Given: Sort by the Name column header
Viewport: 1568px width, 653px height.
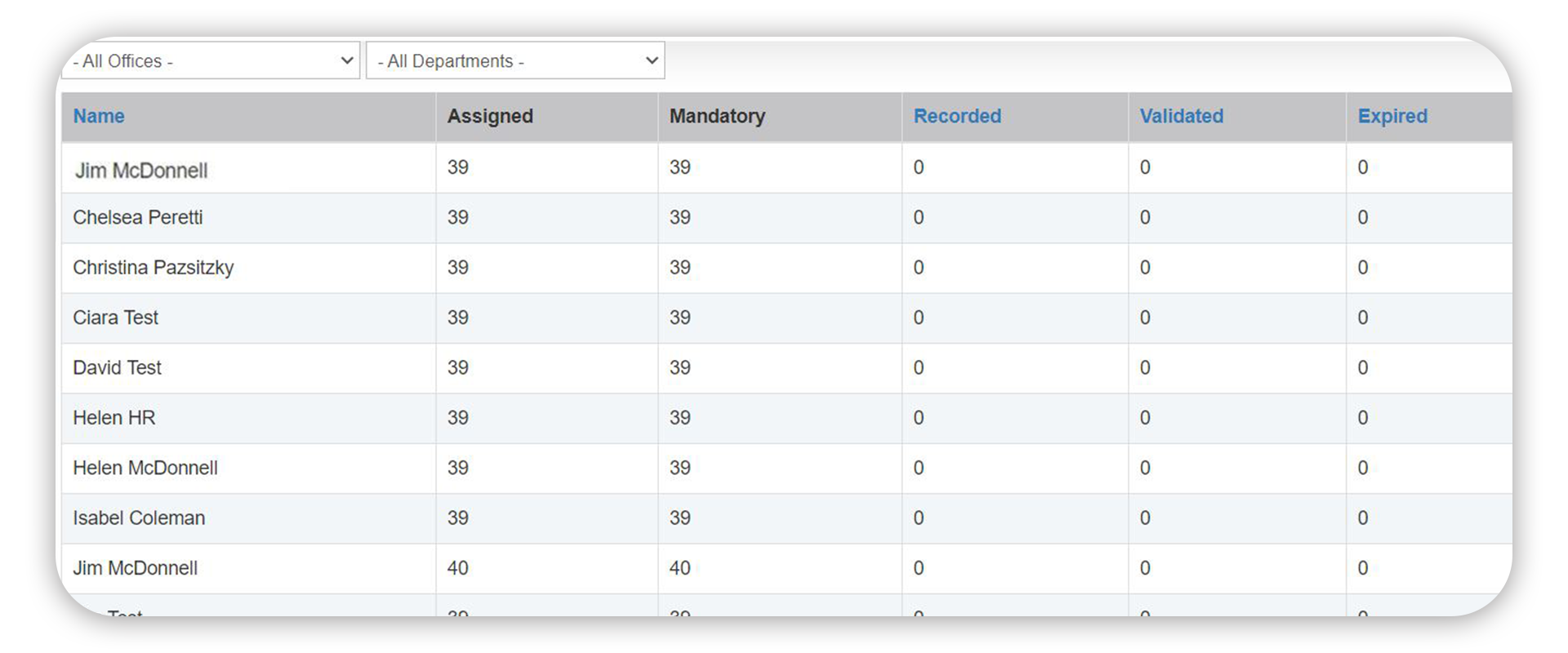Looking at the screenshot, I should (99, 116).
